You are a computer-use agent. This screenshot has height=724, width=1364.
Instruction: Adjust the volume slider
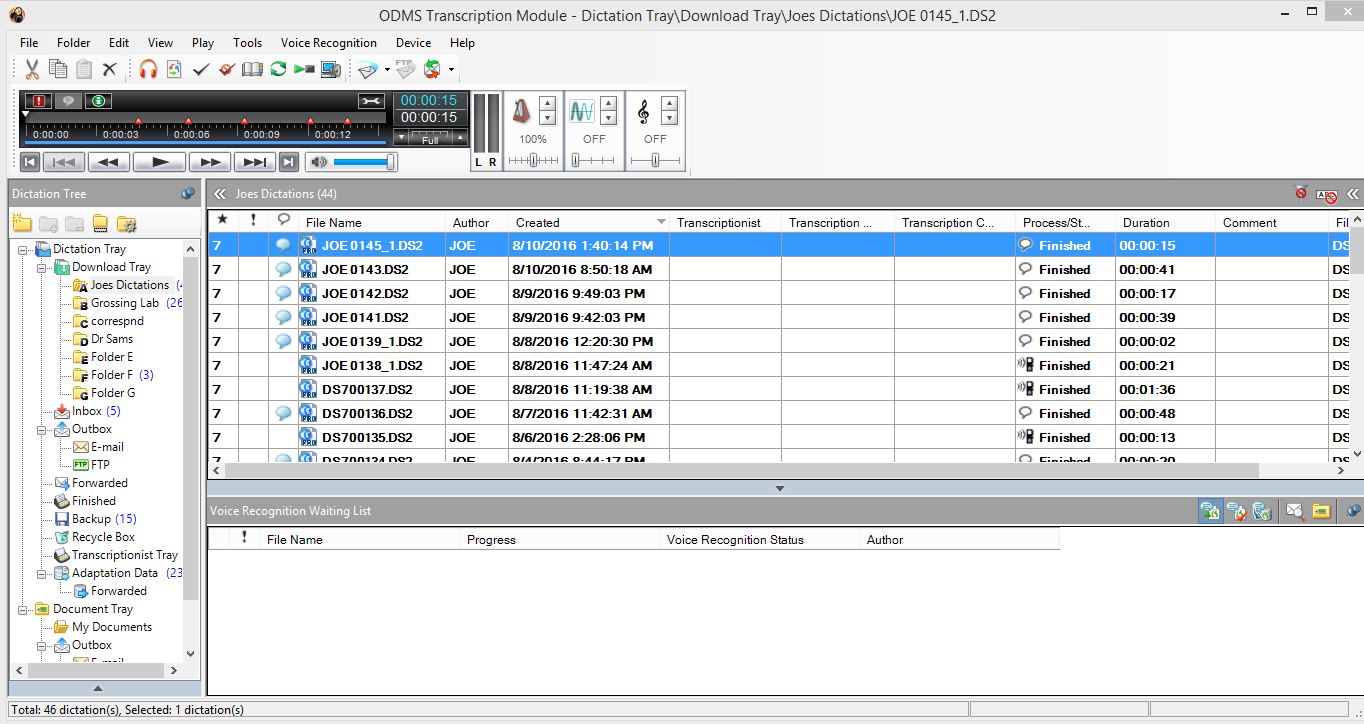click(x=365, y=162)
